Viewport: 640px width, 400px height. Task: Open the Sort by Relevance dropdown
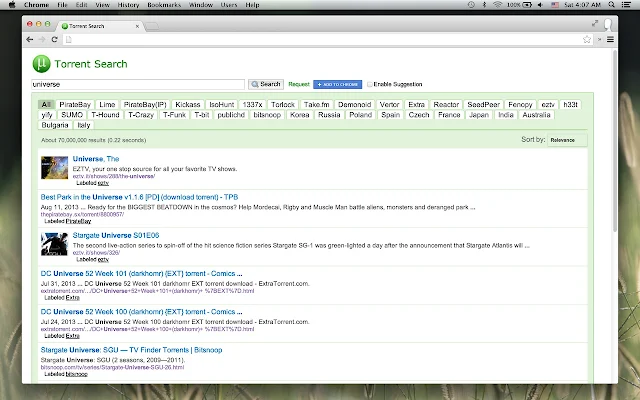[567, 140]
